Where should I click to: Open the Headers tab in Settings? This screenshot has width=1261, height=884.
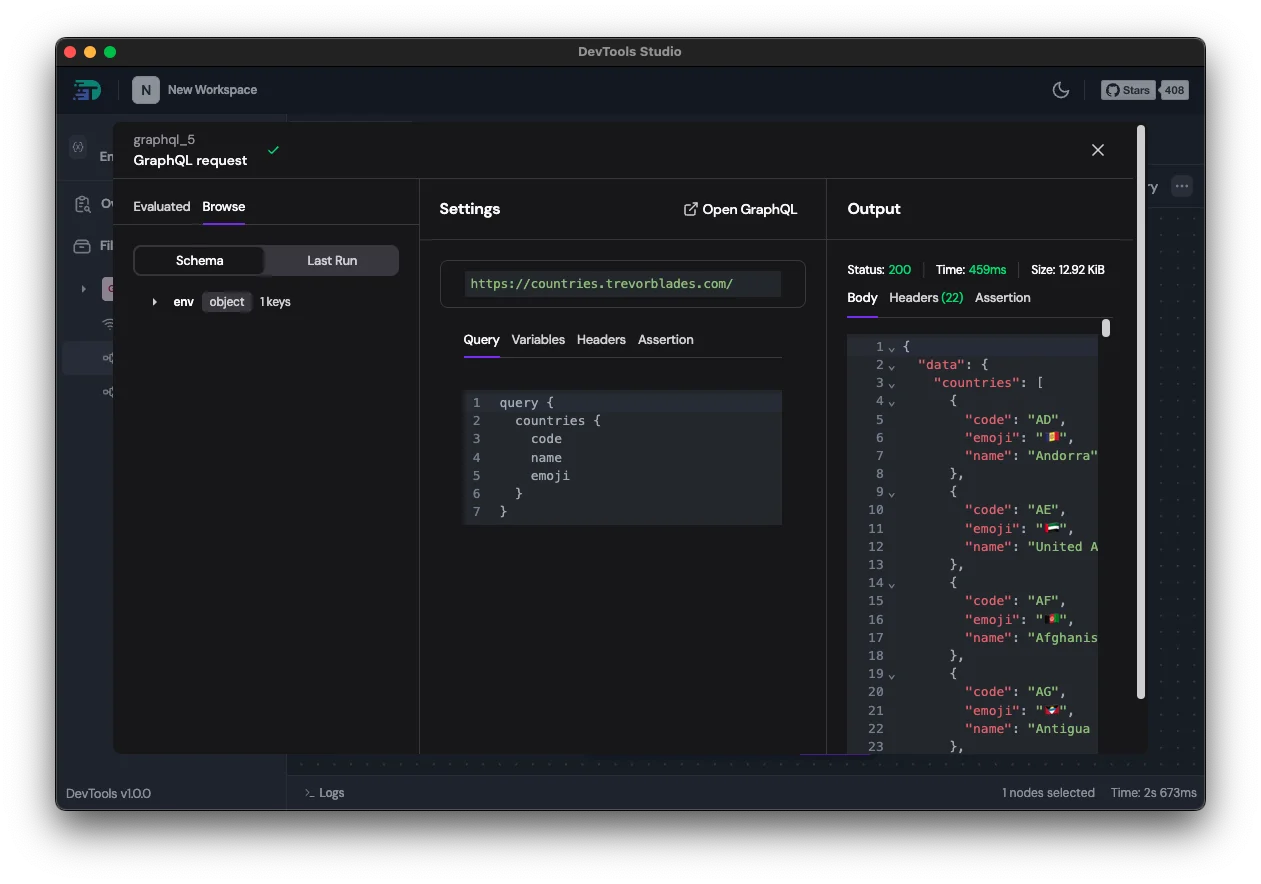click(x=601, y=340)
